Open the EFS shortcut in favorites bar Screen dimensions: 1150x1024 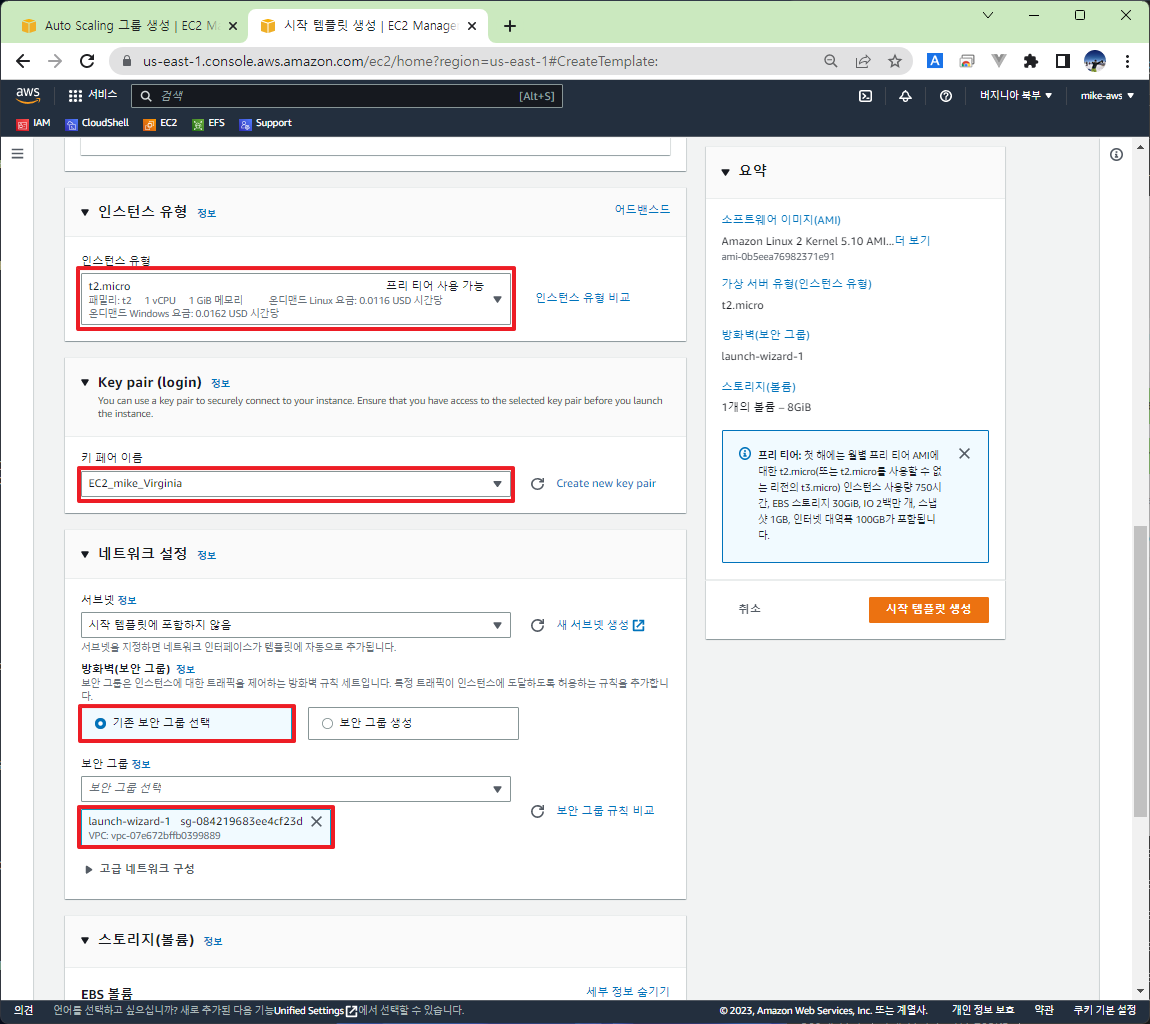(x=208, y=123)
